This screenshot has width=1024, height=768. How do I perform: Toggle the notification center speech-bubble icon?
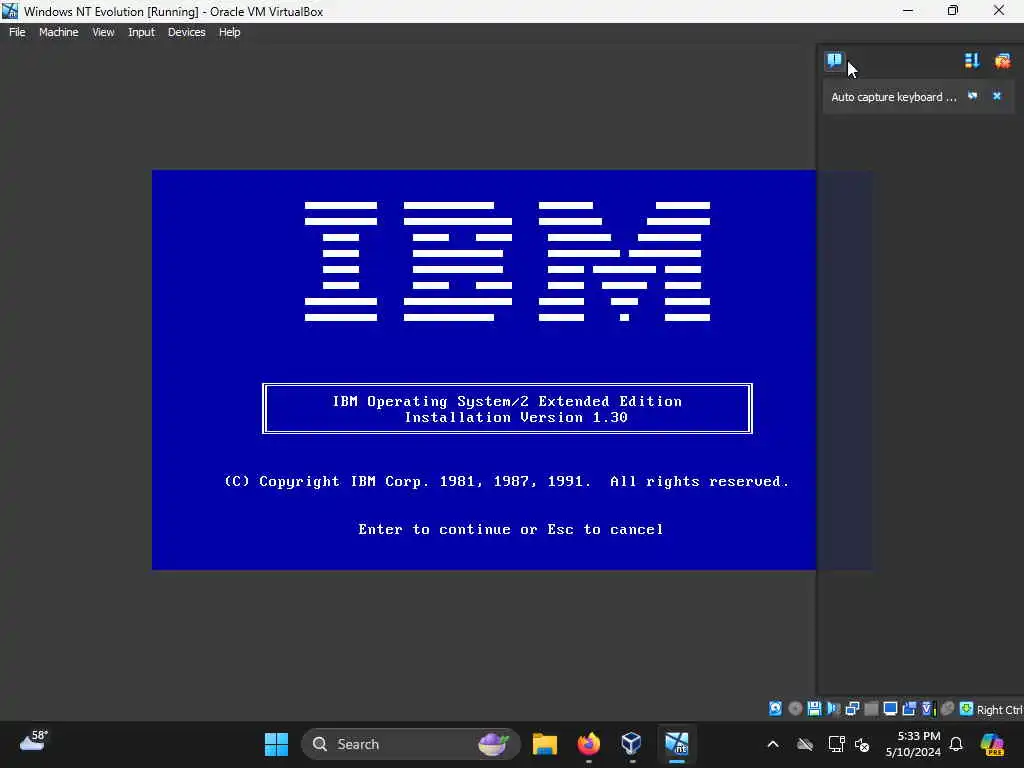(x=834, y=61)
